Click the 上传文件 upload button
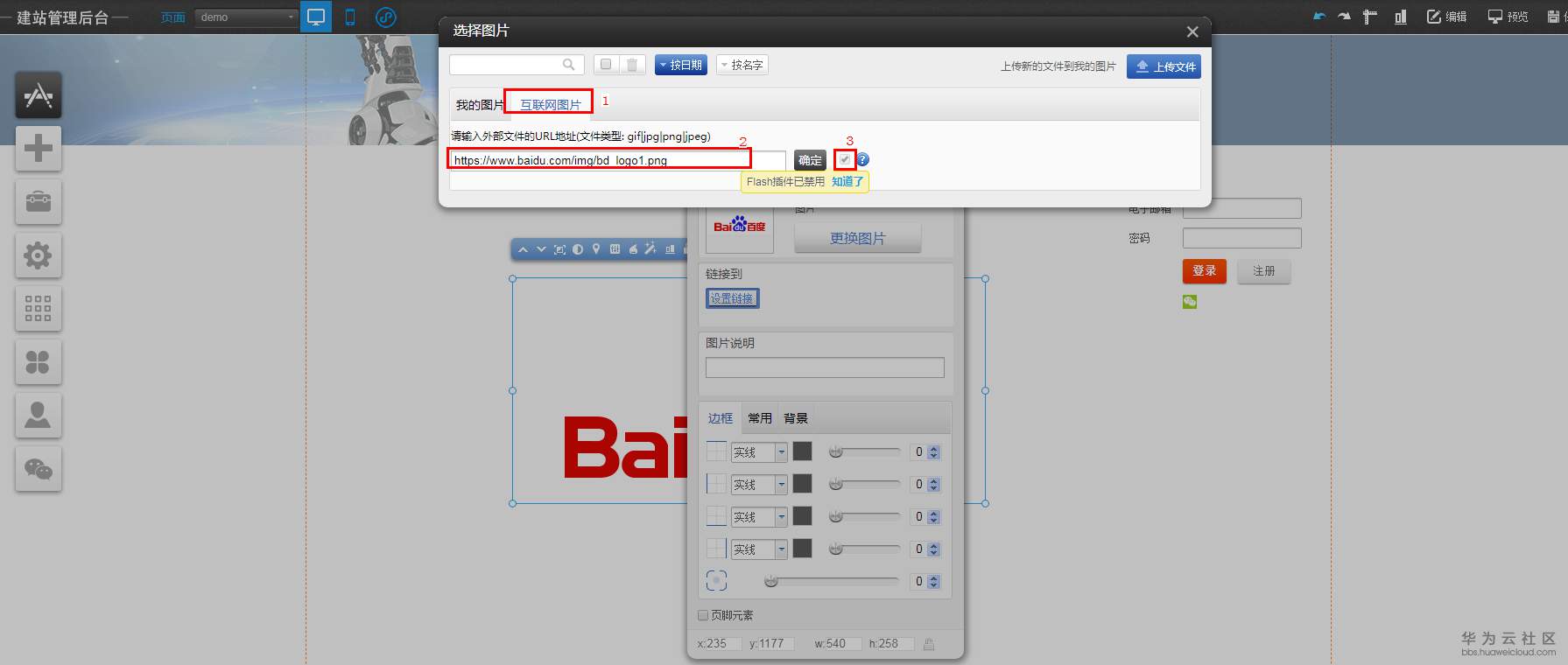Image resolution: width=1568 pixels, height=665 pixels. (1164, 66)
